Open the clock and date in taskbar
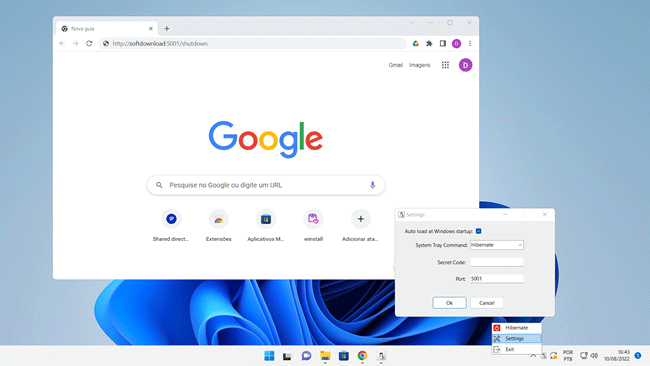The width and height of the screenshot is (650, 366). [x=617, y=356]
